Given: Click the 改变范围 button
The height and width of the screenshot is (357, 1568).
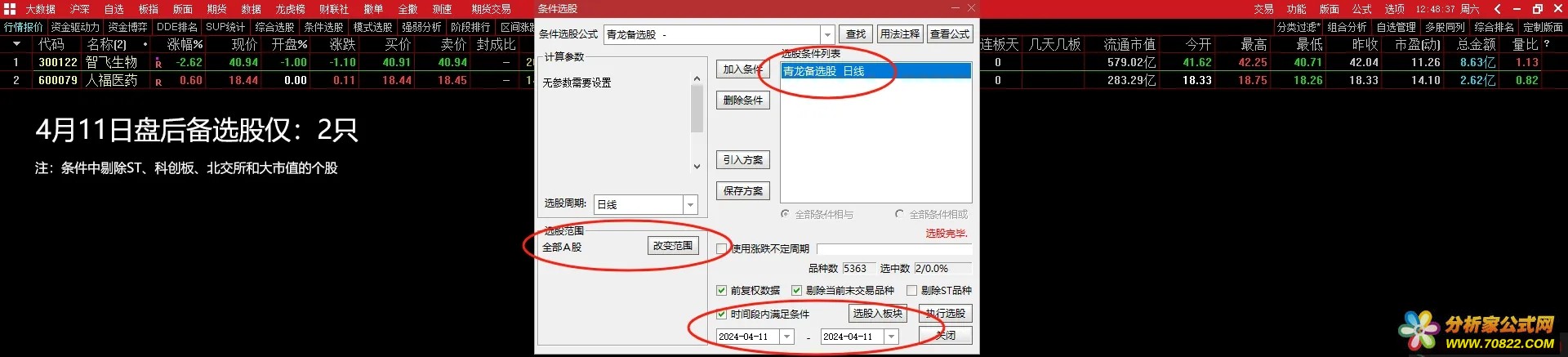Looking at the screenshot, I should click(673, 246).
